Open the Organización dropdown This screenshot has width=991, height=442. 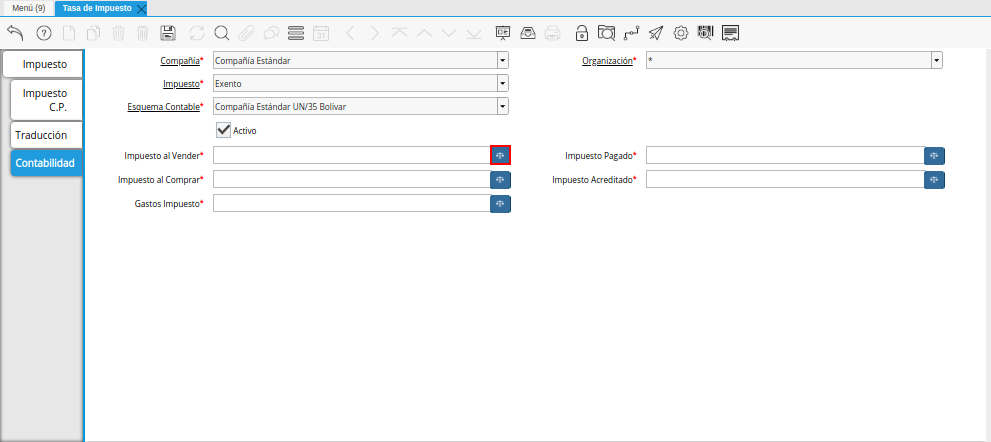point(936,60)
